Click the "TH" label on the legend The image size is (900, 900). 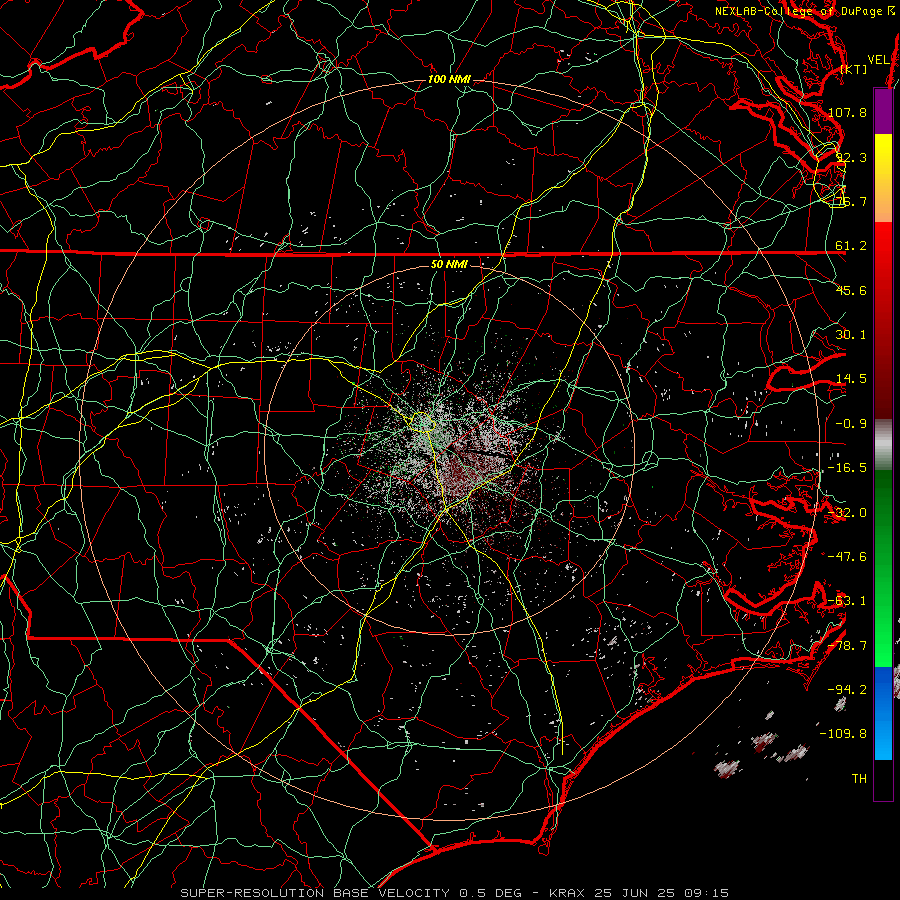coord(859,778)
